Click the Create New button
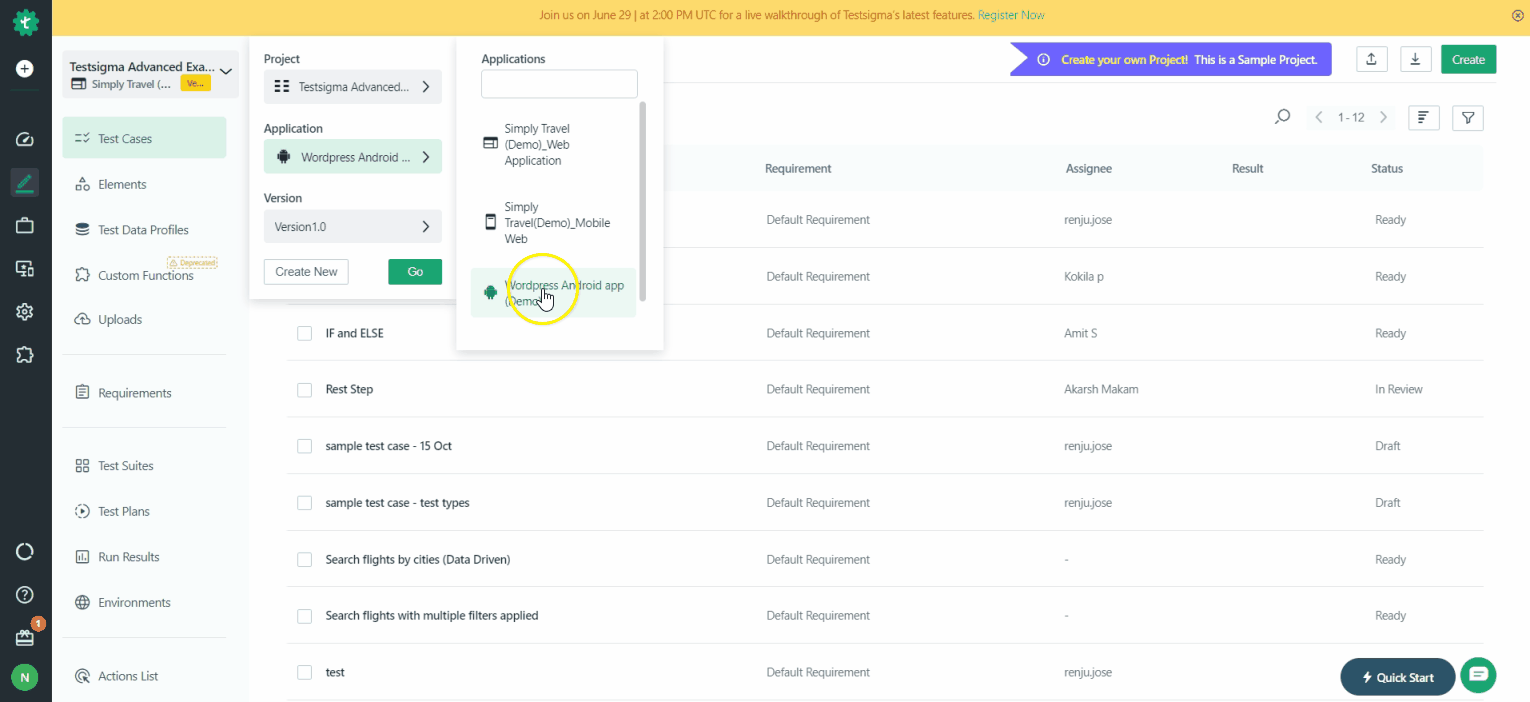The height and width of the screenshot is (702, 1530). pos(306,272)
